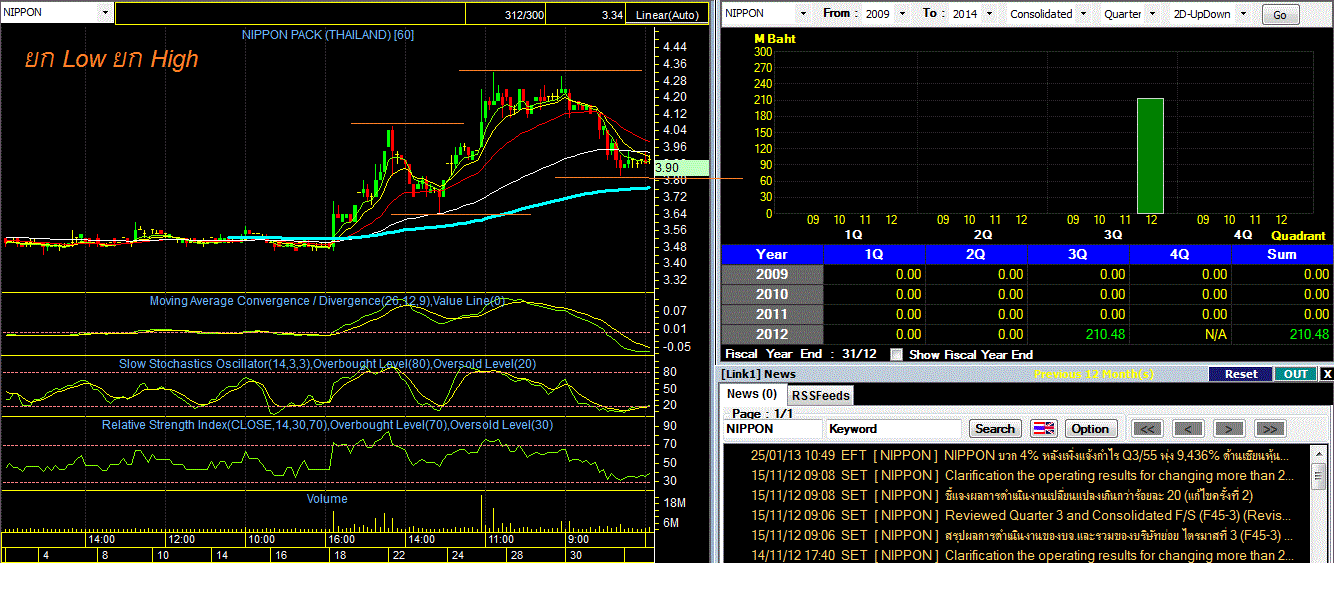Click the 4Q column header in the table
The height and width of the screenshot is (601, 1334).
(1180, 254)
